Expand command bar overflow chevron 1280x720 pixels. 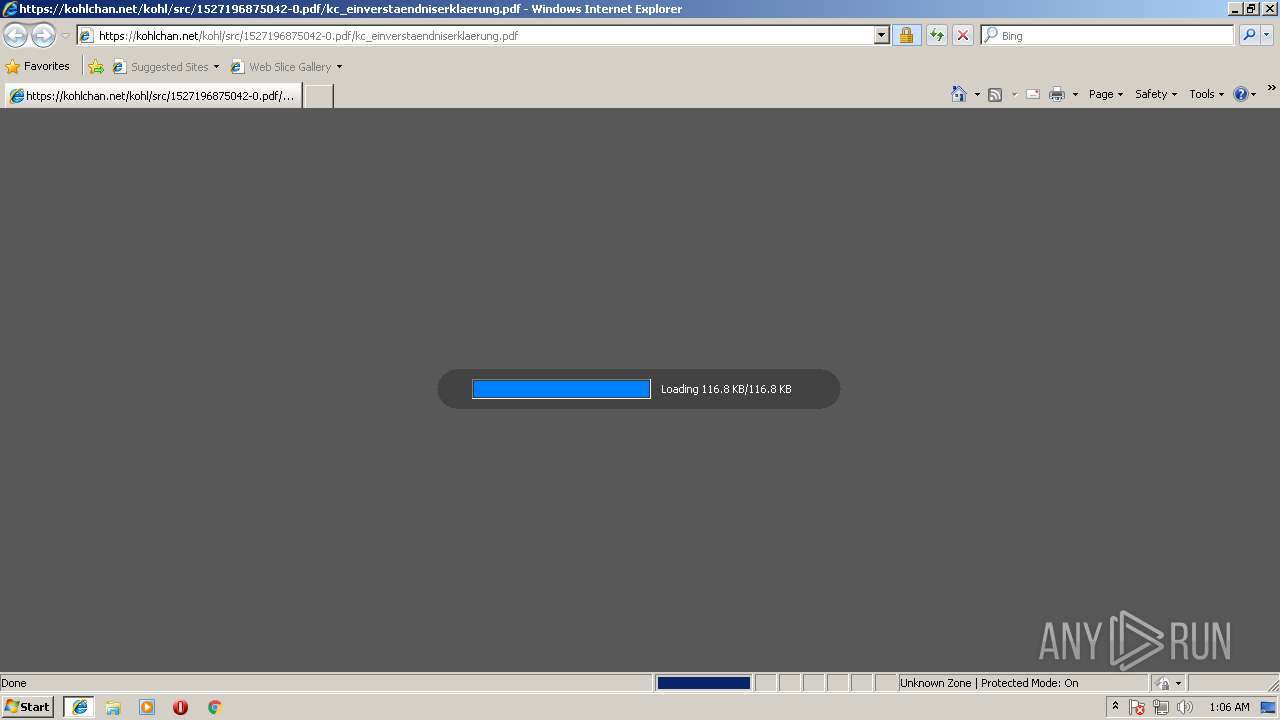point(1271,89)
